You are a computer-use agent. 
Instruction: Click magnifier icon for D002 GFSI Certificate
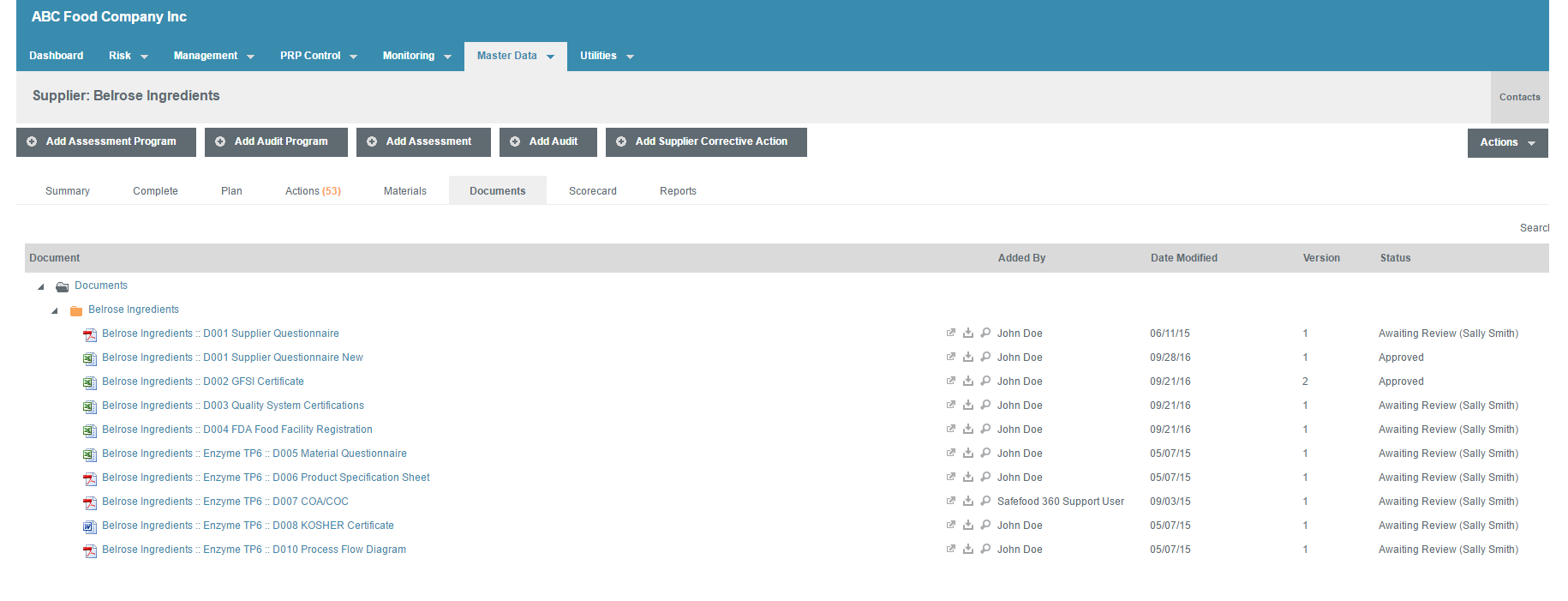point(985,381)
